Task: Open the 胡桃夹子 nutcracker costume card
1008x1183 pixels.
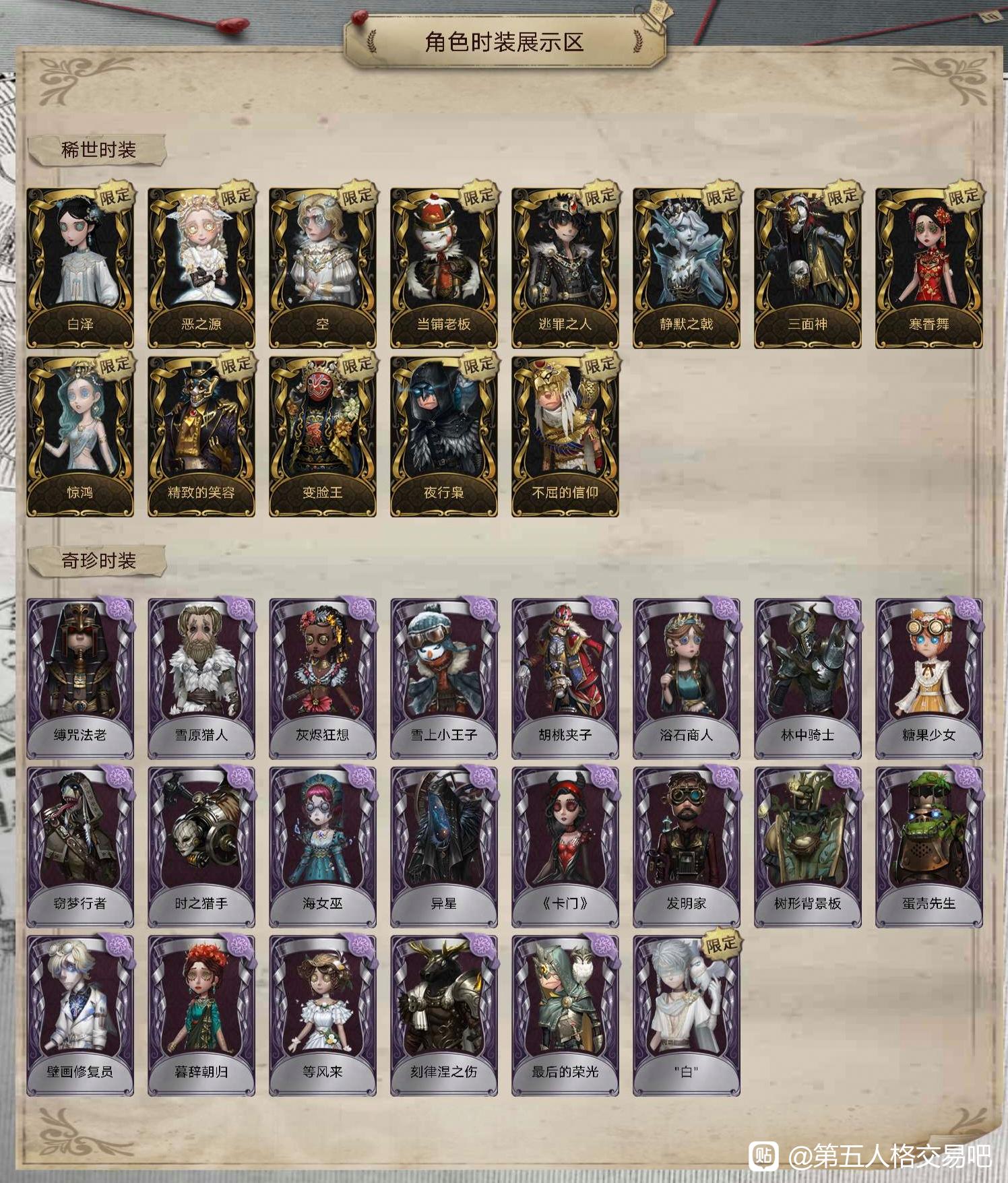Action: click(x=565, y=678)
